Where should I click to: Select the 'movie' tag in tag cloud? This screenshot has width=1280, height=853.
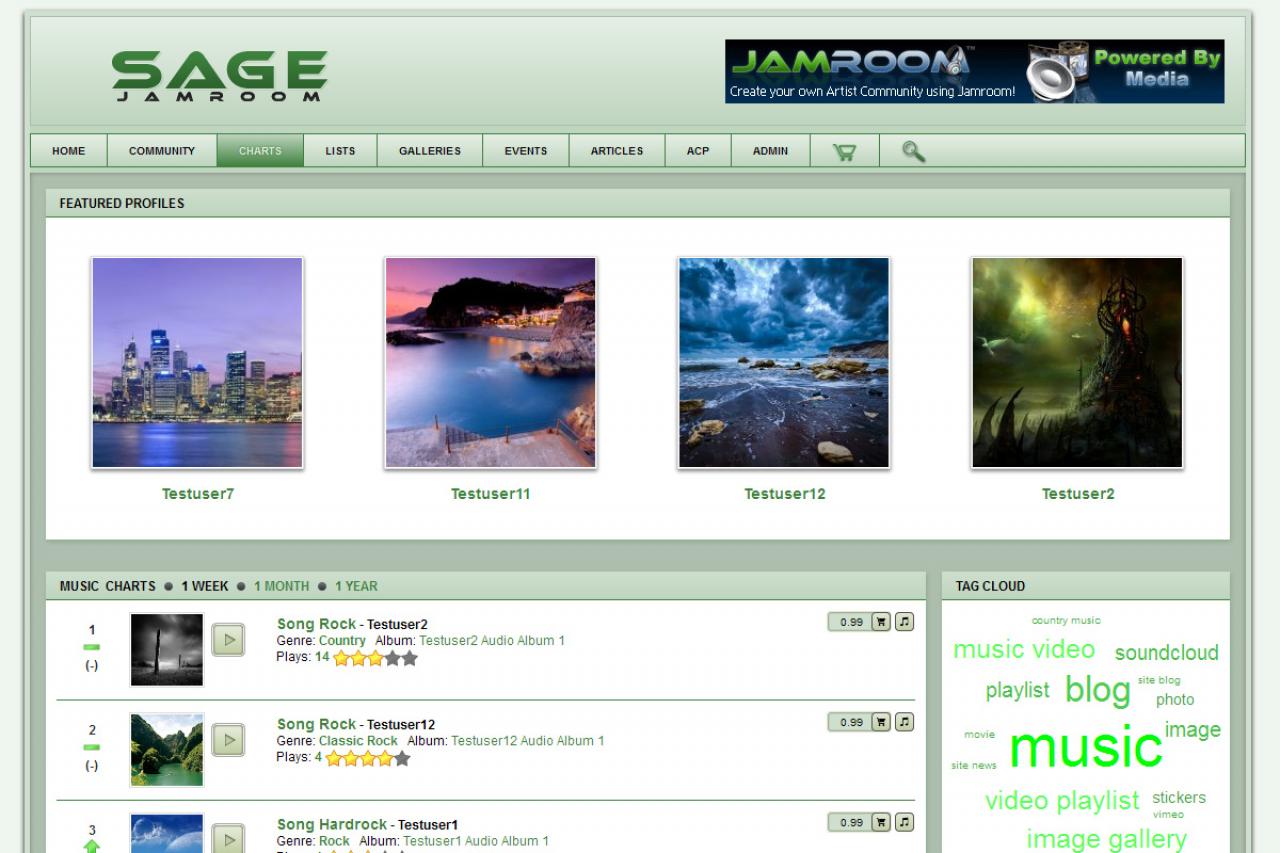[x=980, y=735]
